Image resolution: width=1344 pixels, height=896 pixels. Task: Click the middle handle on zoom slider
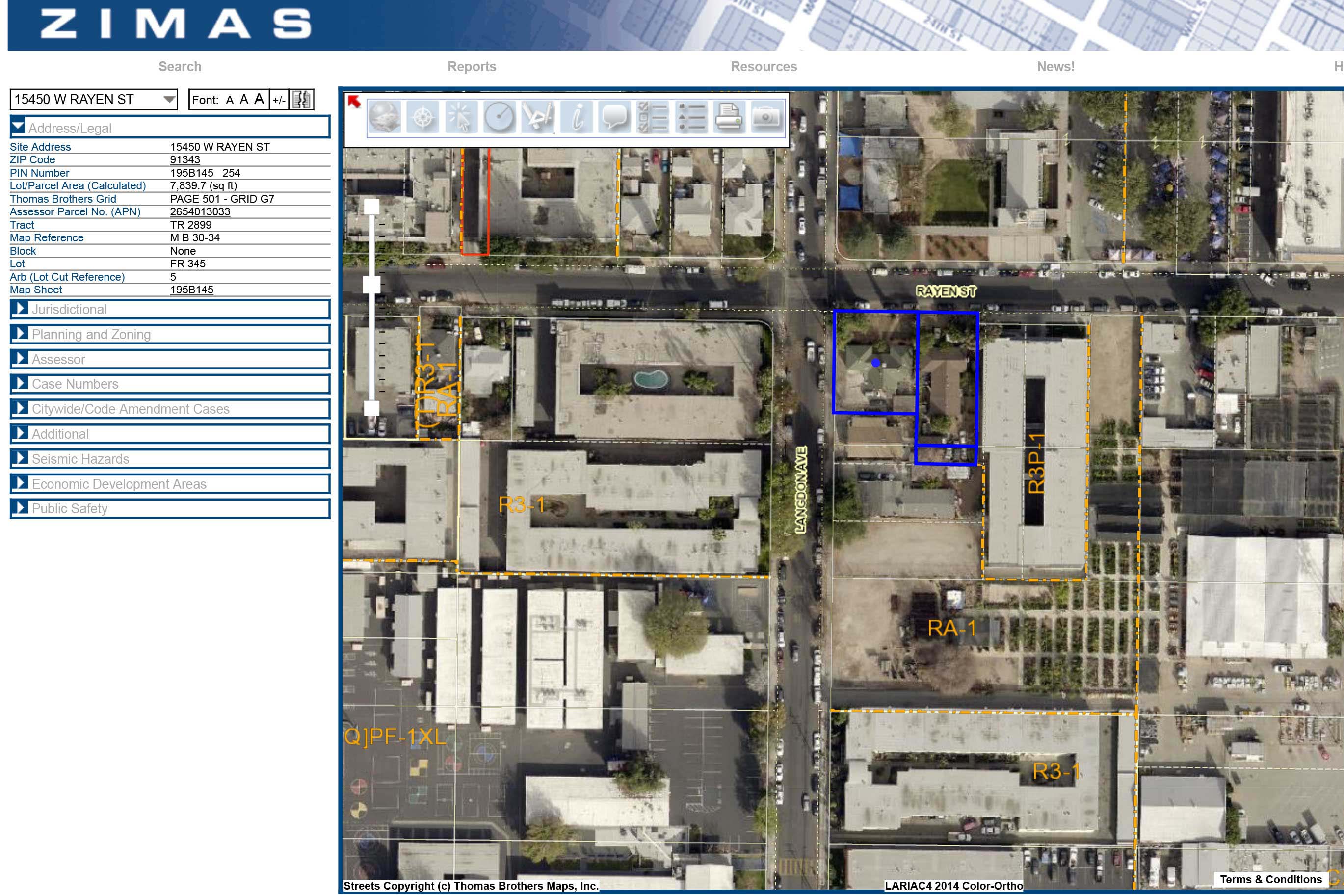(372, 284)
